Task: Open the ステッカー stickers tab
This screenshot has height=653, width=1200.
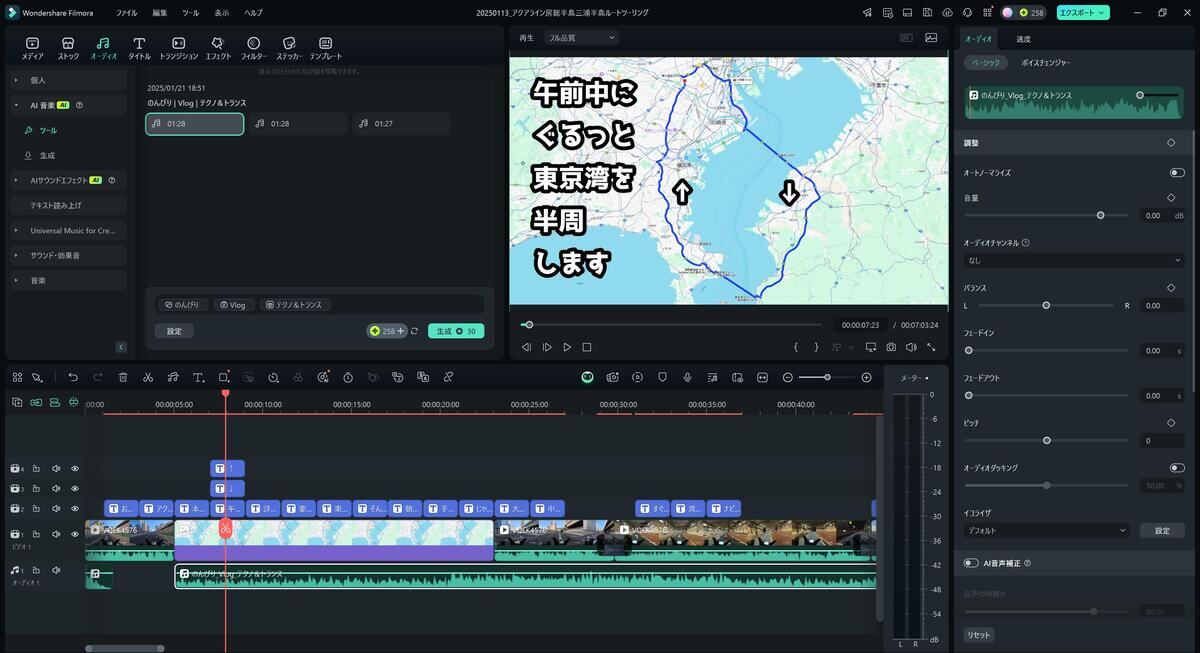Action: [x=288, y=48]
